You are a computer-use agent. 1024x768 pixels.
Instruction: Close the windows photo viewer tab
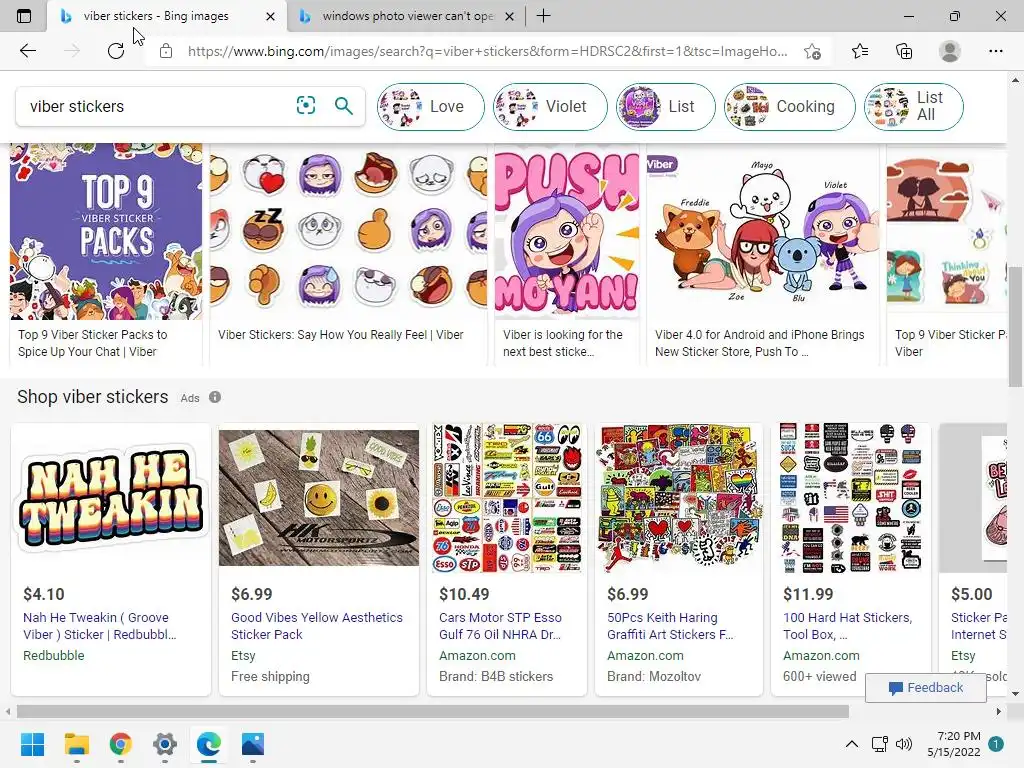(x=510, y=16)
